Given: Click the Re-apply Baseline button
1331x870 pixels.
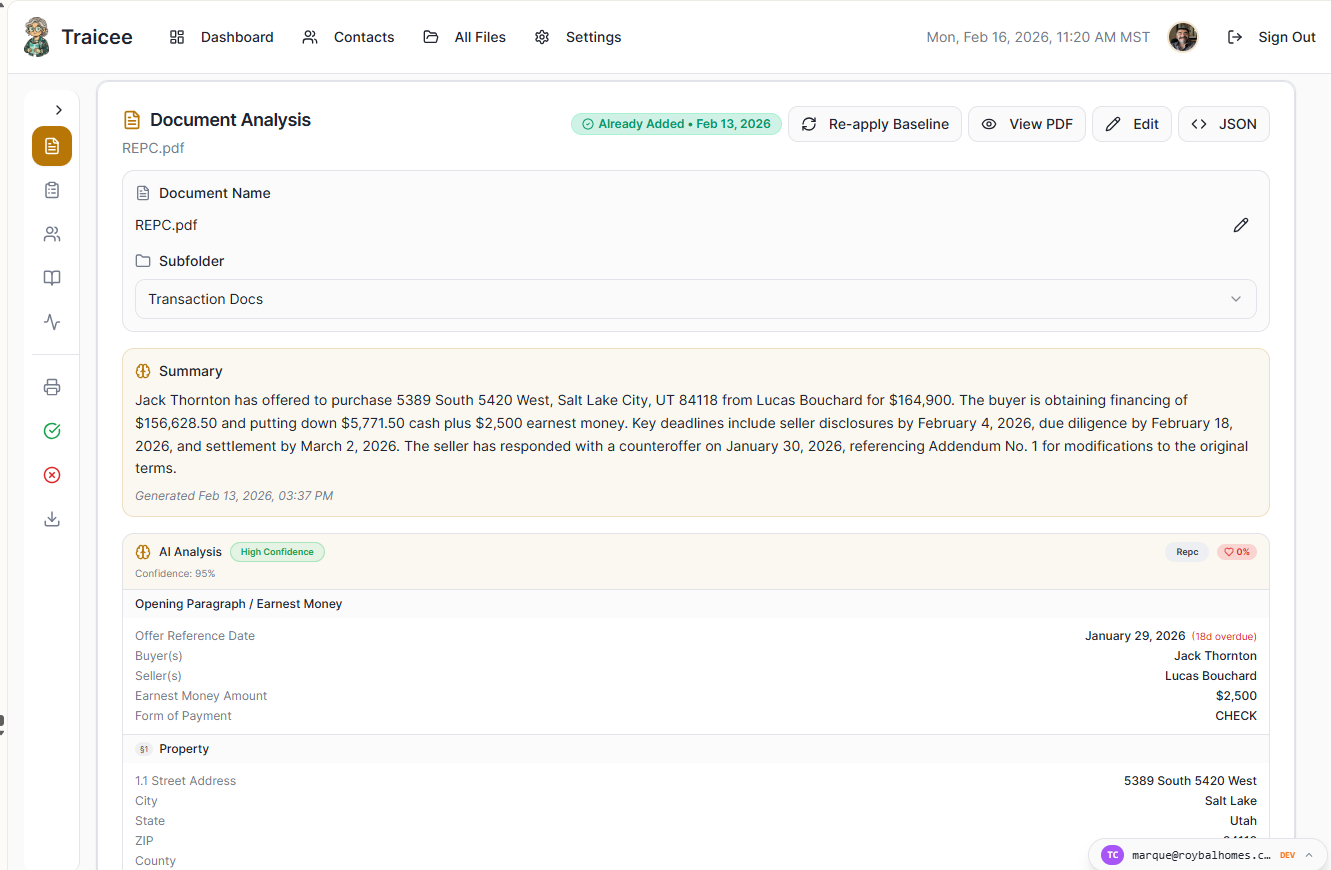Looking at the screenshot, I should pyautogui.click(x=875, y=124).
